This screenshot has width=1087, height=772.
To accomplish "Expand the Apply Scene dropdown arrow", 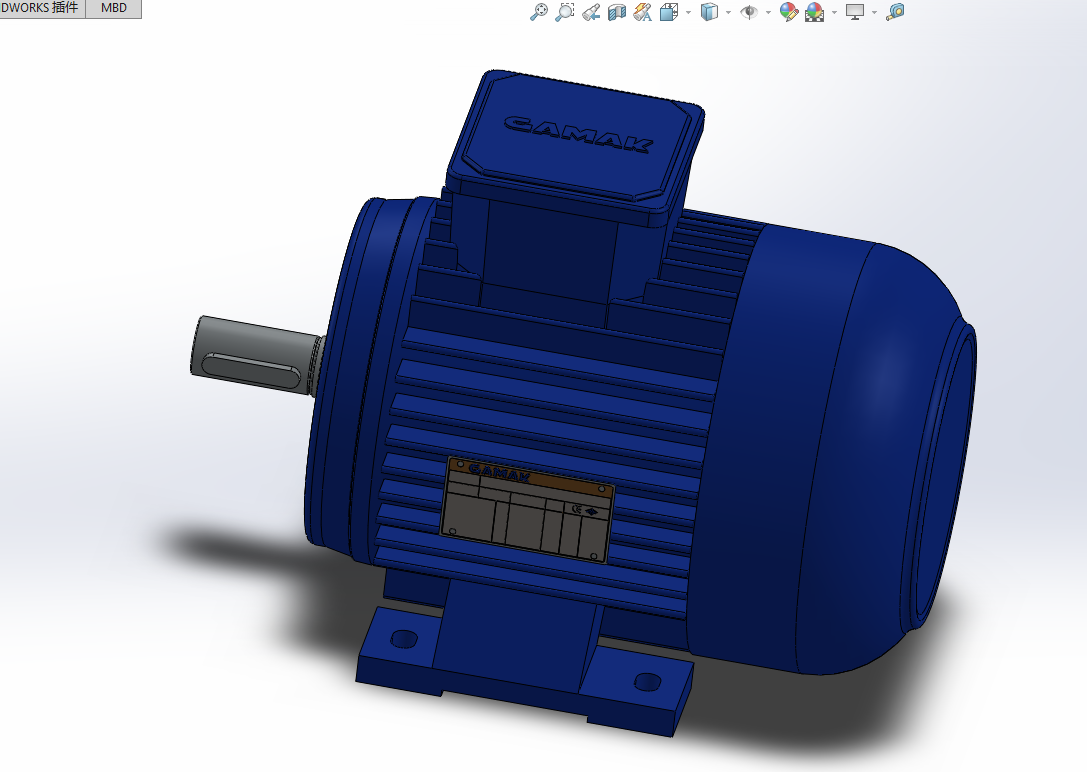I will (834, 12).
